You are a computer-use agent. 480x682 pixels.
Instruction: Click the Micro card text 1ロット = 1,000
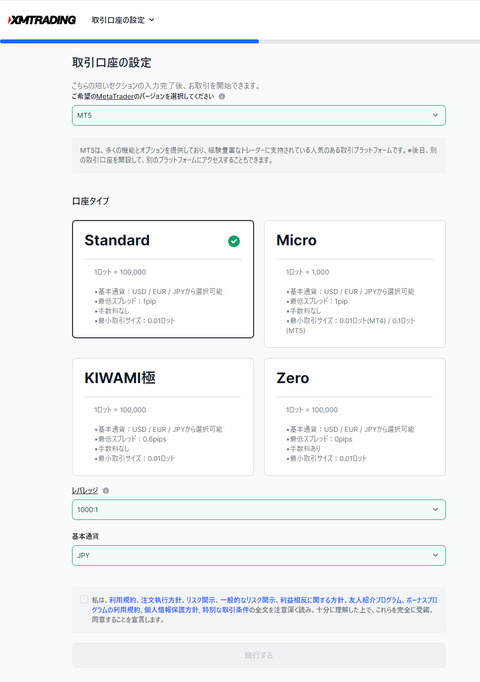coord(307,272)
